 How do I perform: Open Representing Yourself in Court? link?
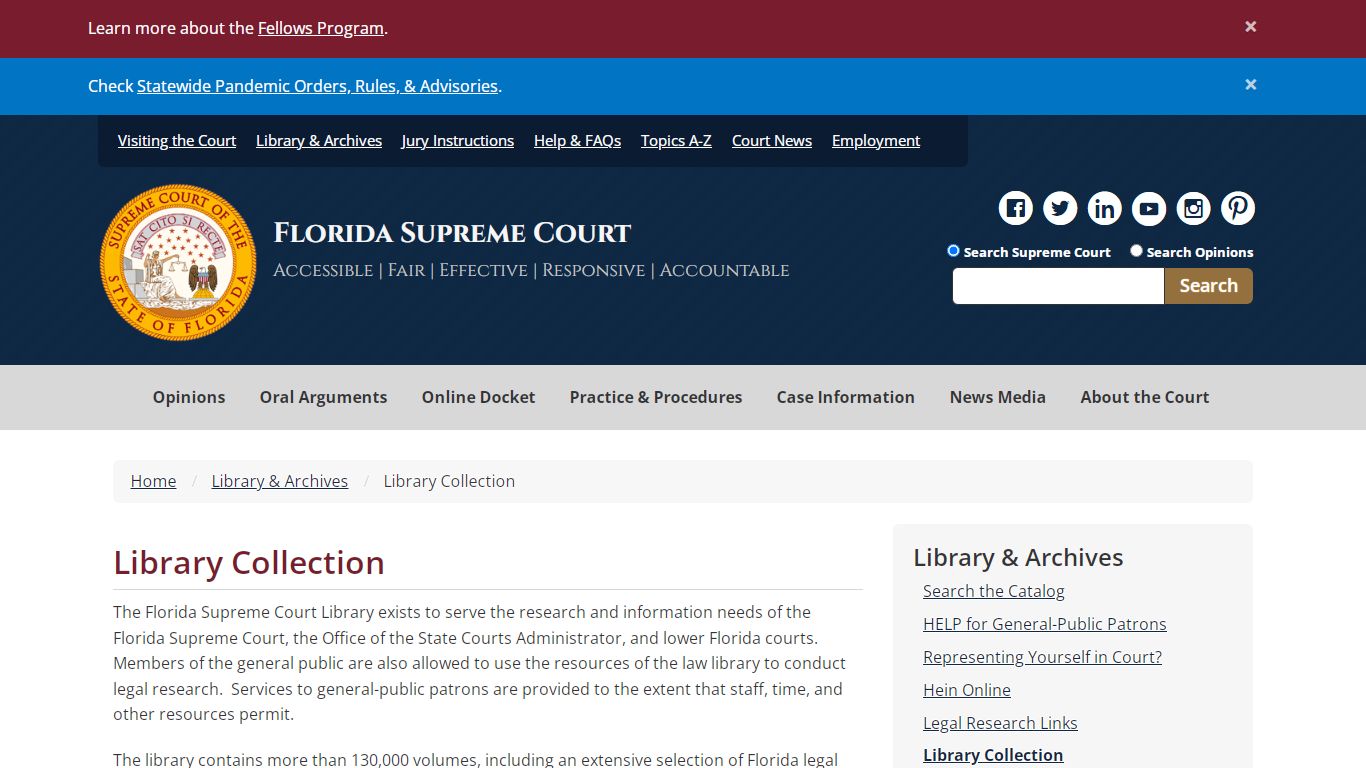[x=1043, y=657]
